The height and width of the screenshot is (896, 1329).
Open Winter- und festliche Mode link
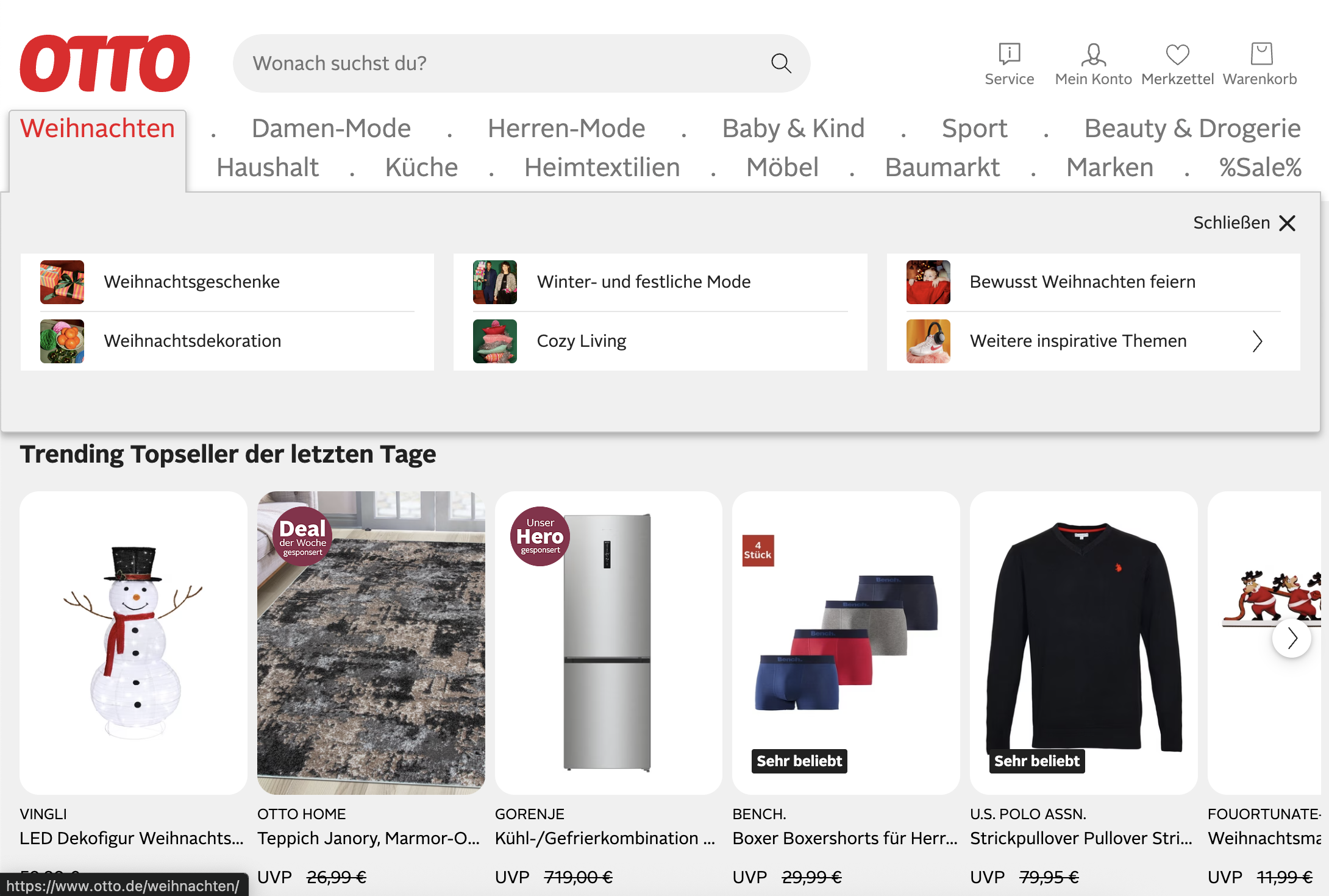tap(644, 282)
